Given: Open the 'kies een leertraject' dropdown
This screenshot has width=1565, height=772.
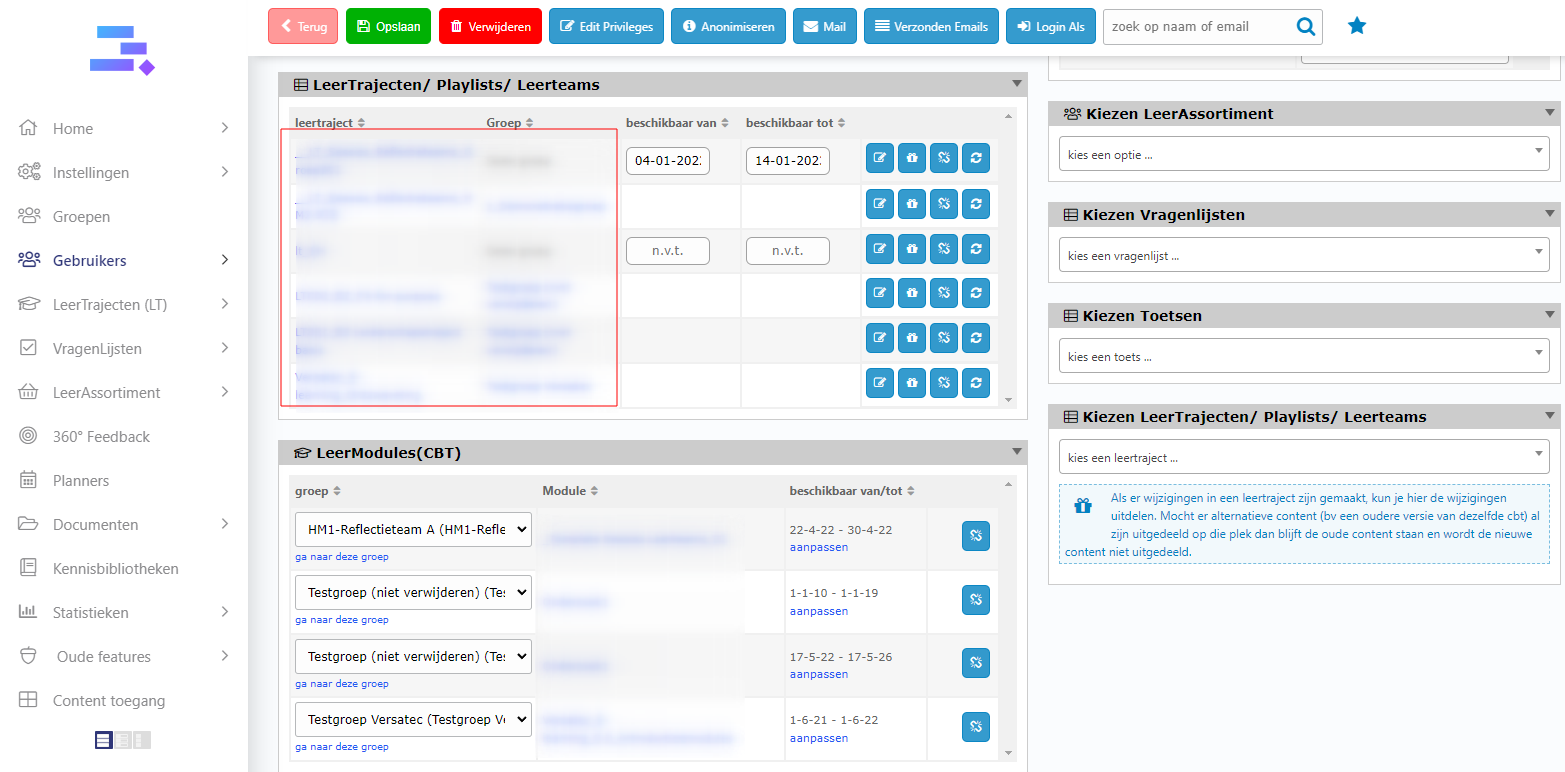Looking at the screenshot, I should (1303, 458).
